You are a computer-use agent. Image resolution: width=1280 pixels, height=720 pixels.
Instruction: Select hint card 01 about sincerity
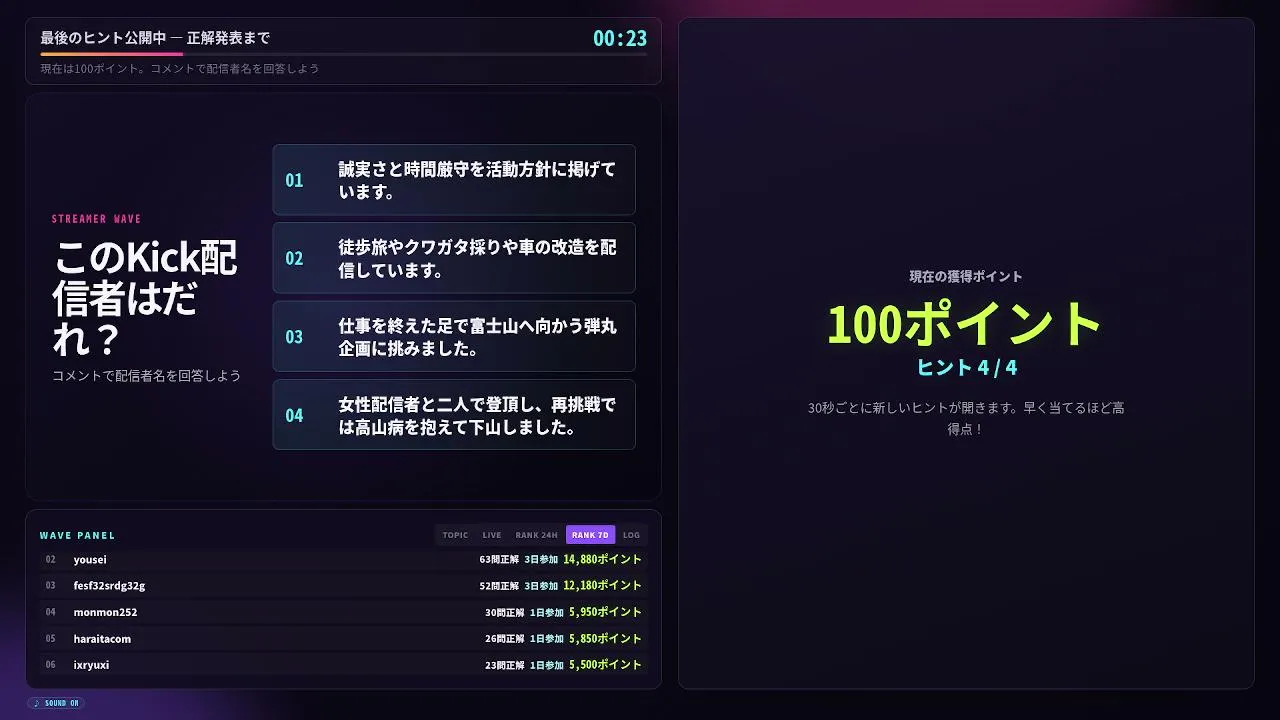point(454,180)
